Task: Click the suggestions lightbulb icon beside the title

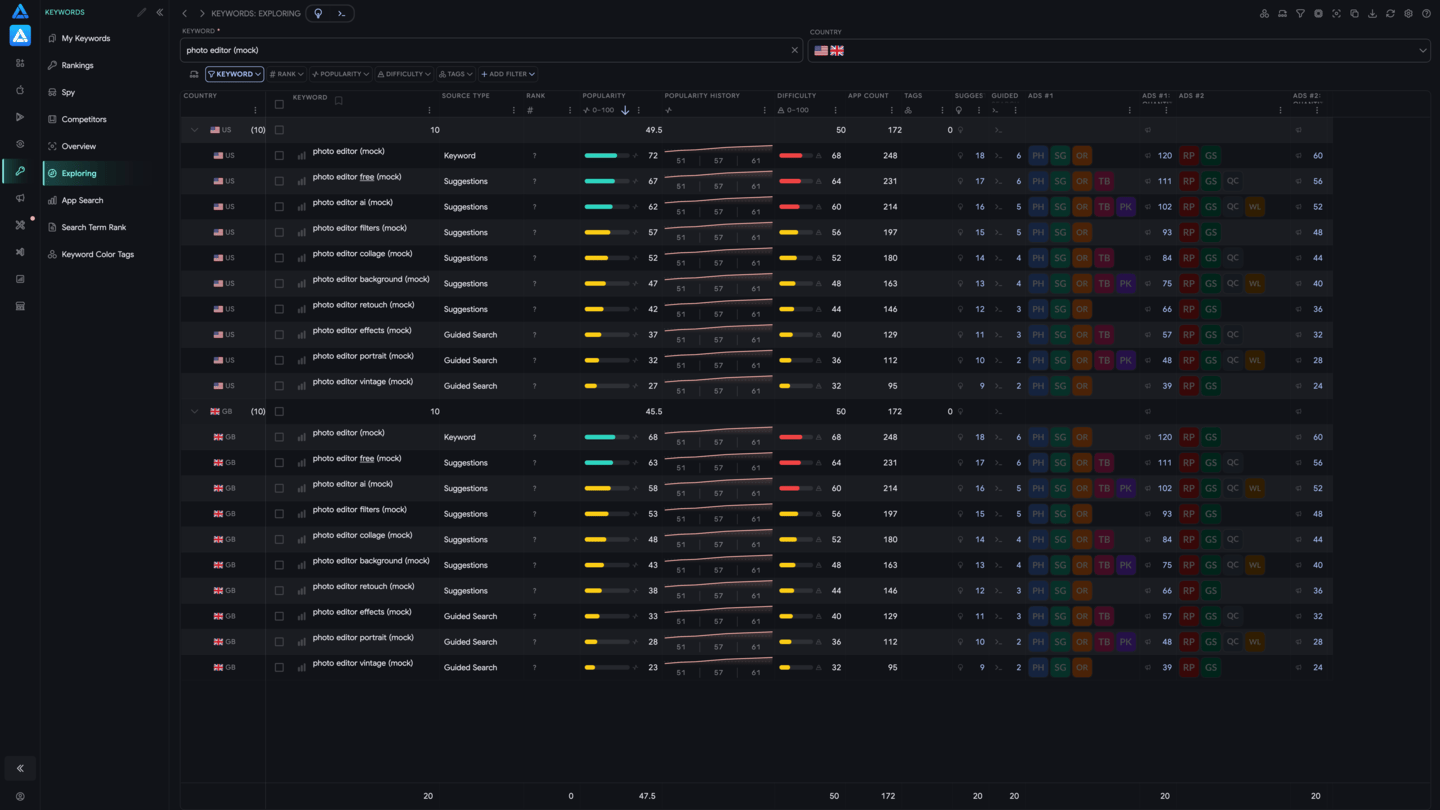Action: point(319,14)
